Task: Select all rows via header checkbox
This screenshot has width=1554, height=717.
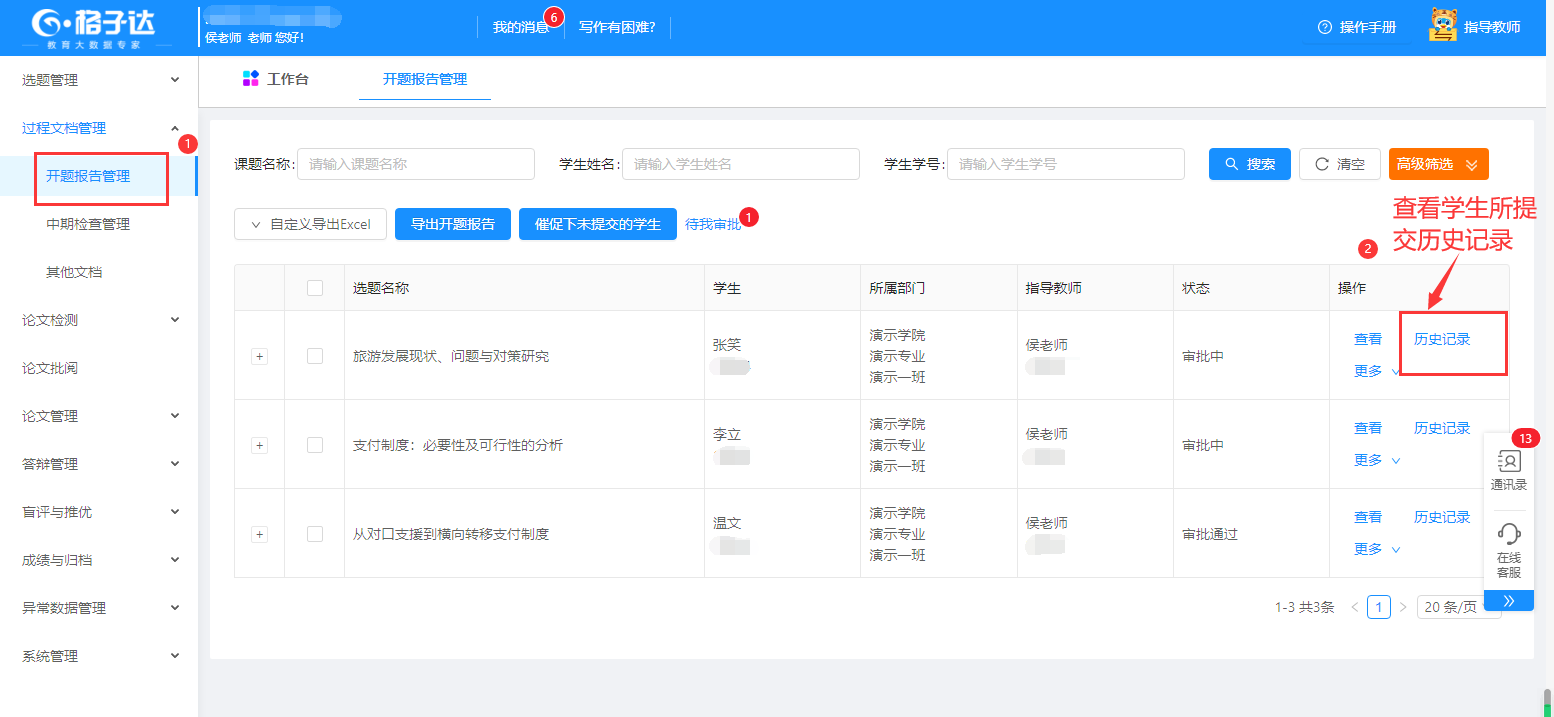Action: pos(315,288)
